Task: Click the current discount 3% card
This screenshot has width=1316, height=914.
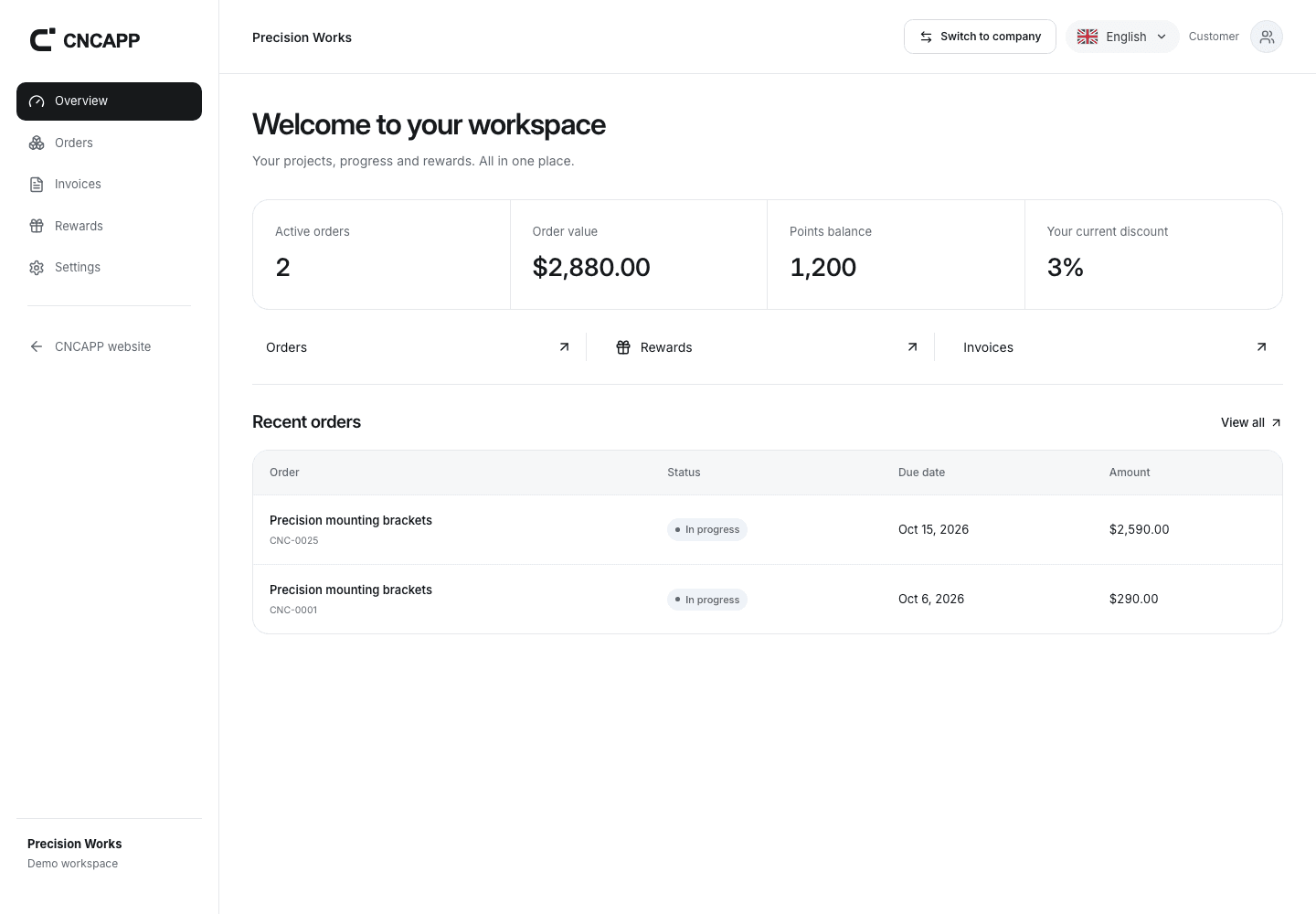Action: [1153, 255]
